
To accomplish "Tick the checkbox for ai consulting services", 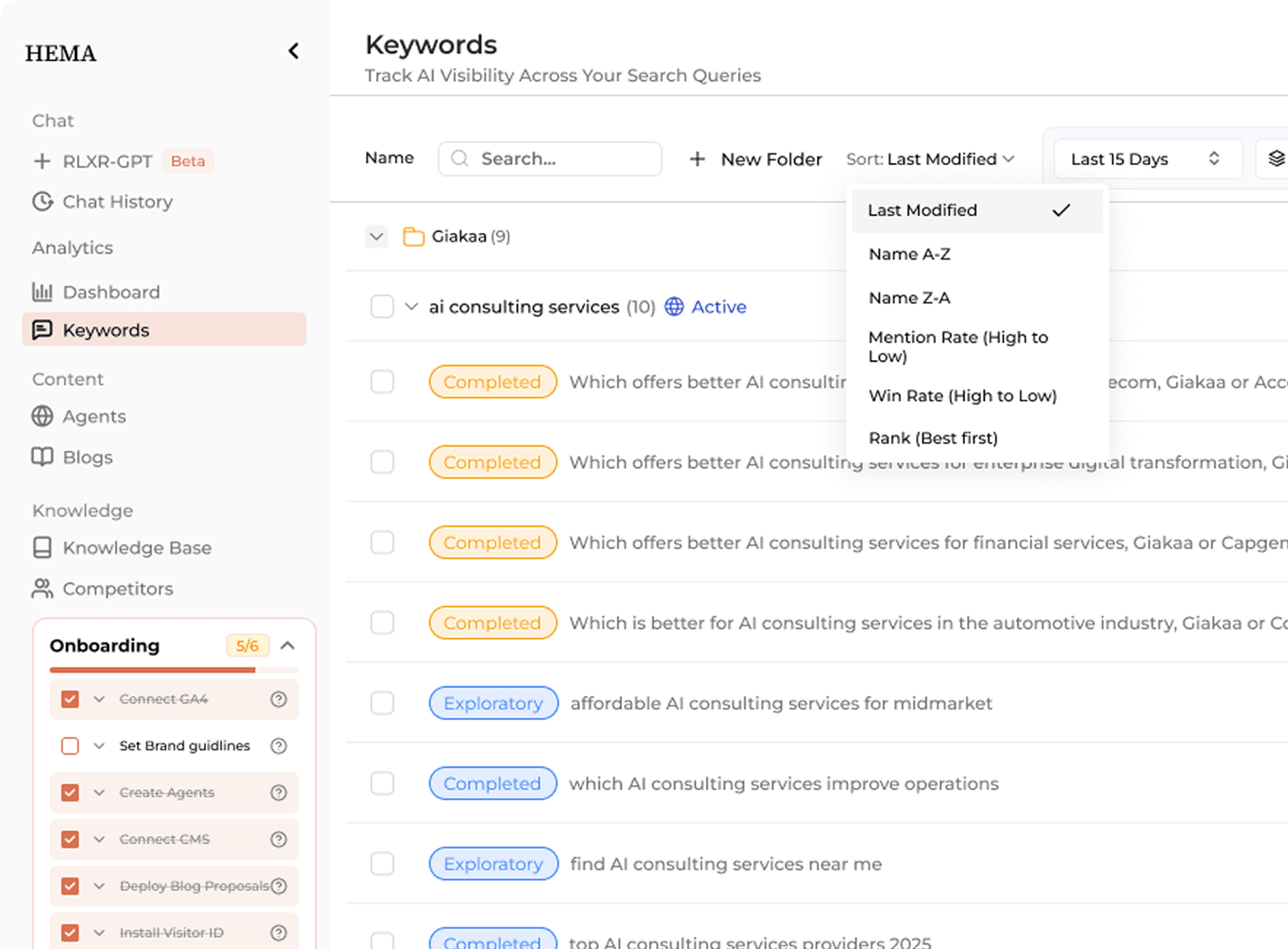I will coord(382,307).
